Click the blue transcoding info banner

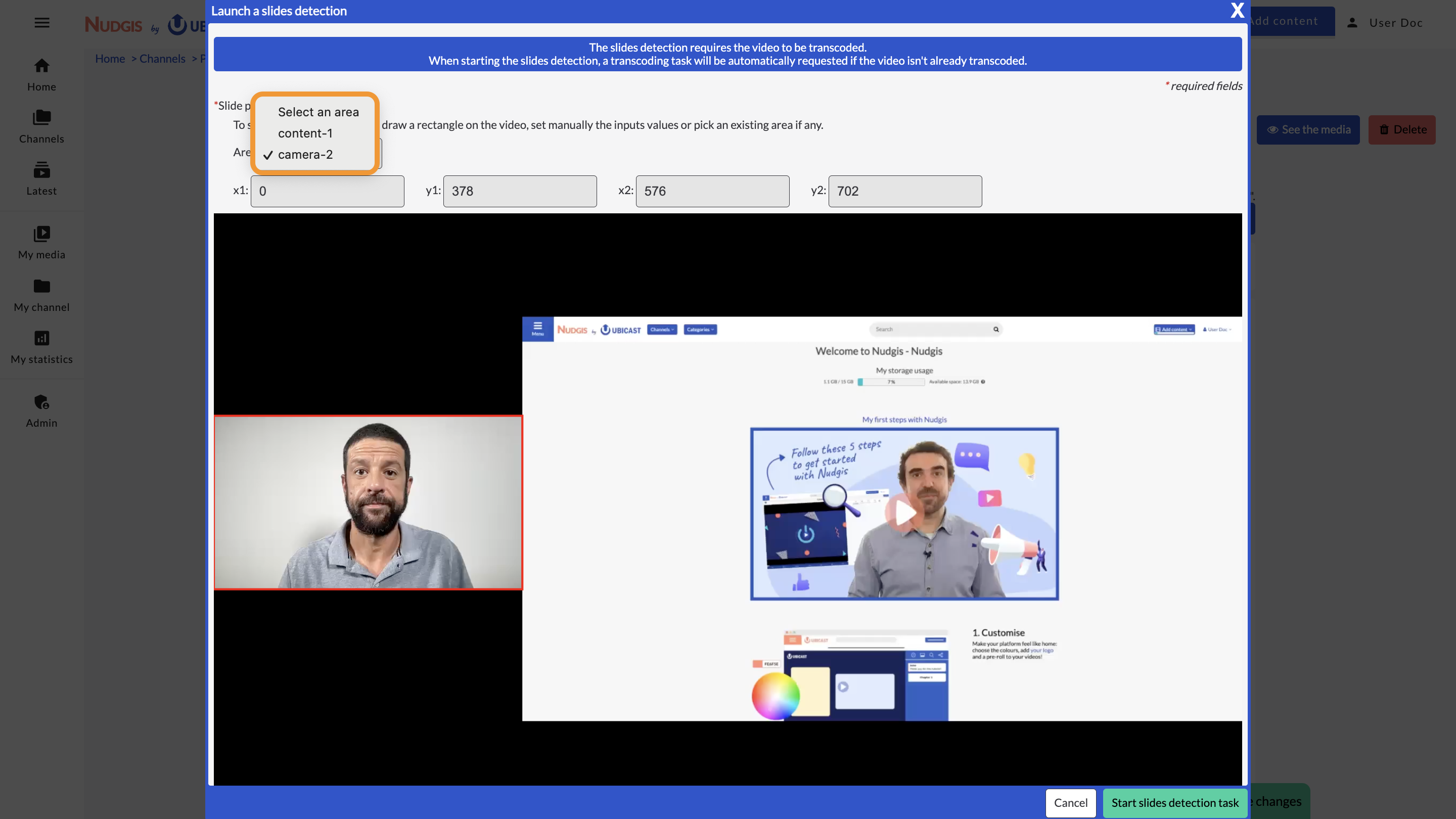point(727,54)
